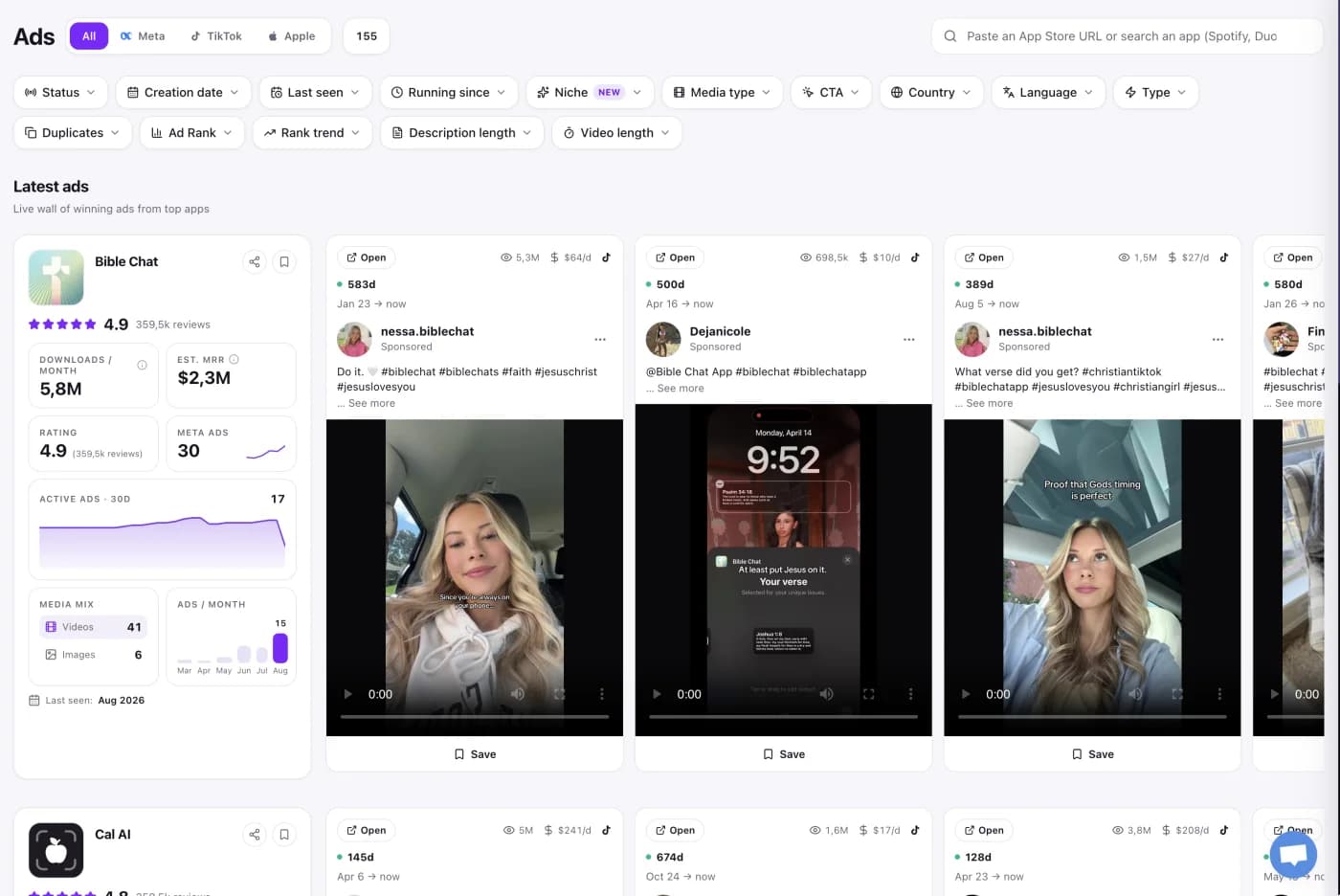Play the 389d ad video
The image size is (1340, 896).
pyautogui.click(x=966, y=694)
